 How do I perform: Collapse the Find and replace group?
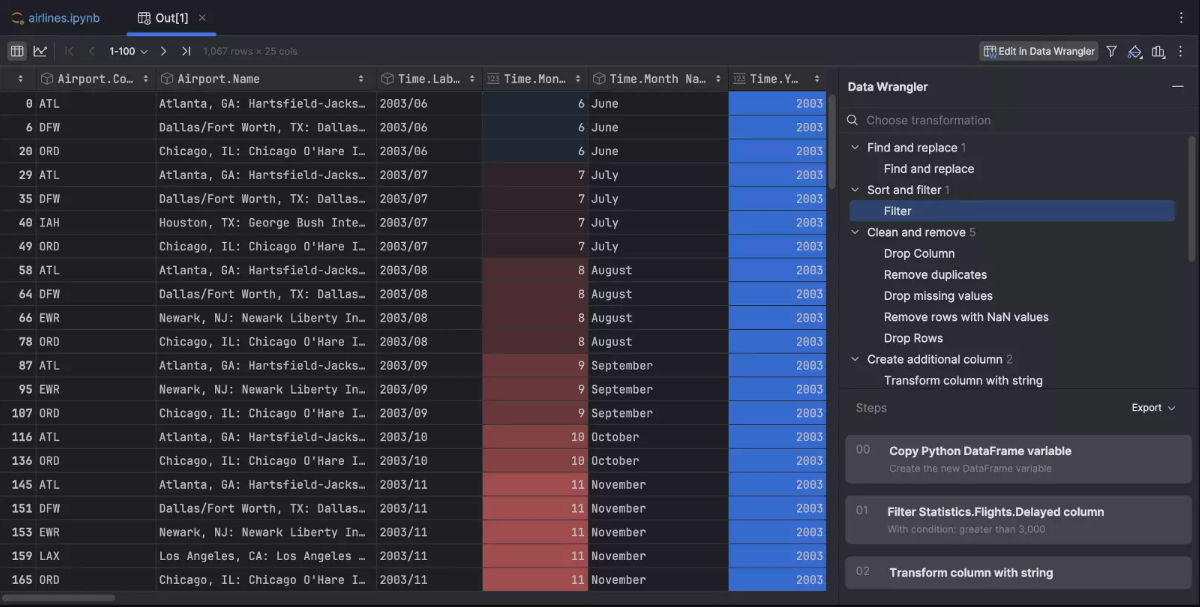(x=855, y=148)
